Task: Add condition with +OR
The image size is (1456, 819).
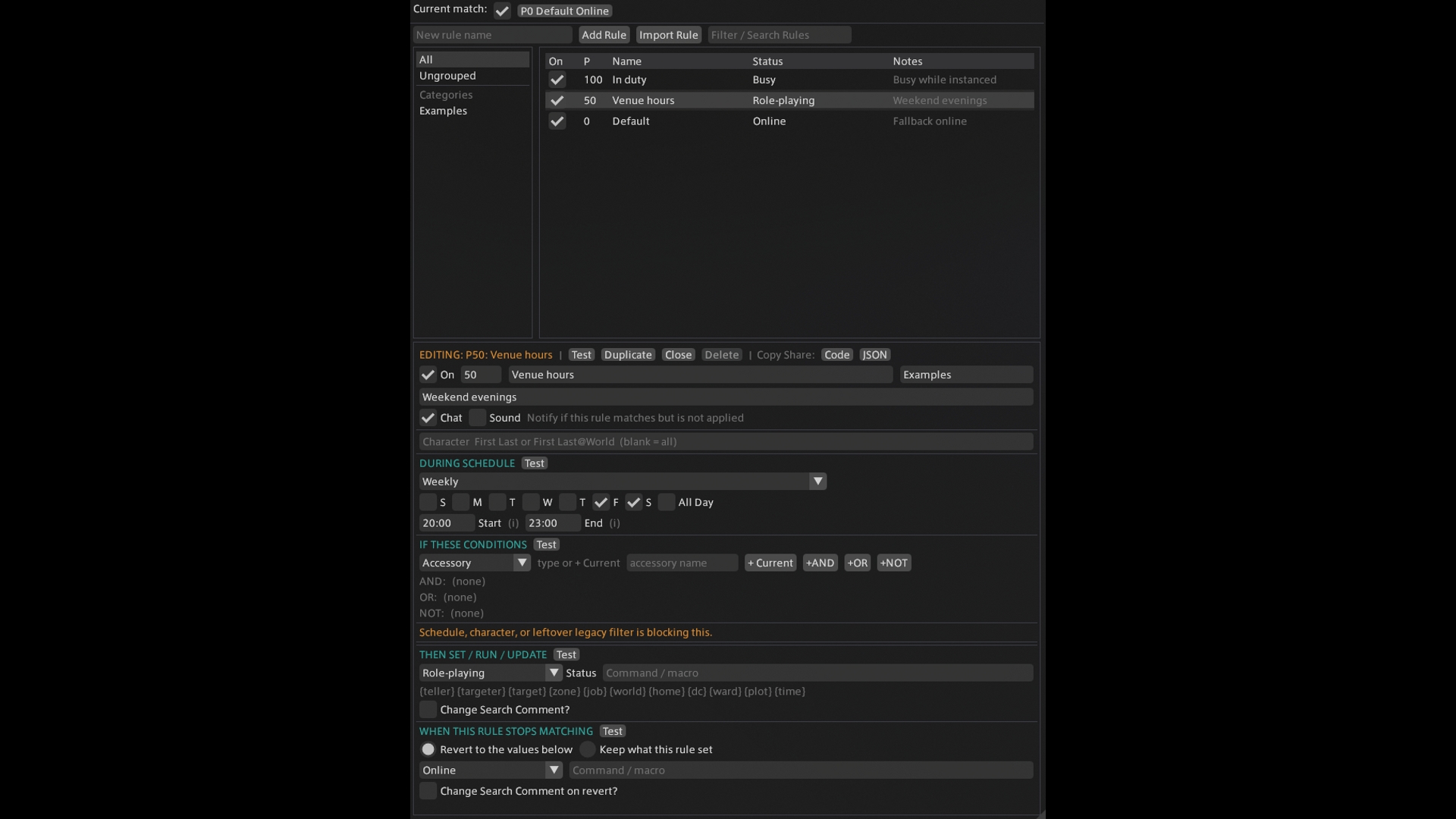Action: tap(857, 563)
